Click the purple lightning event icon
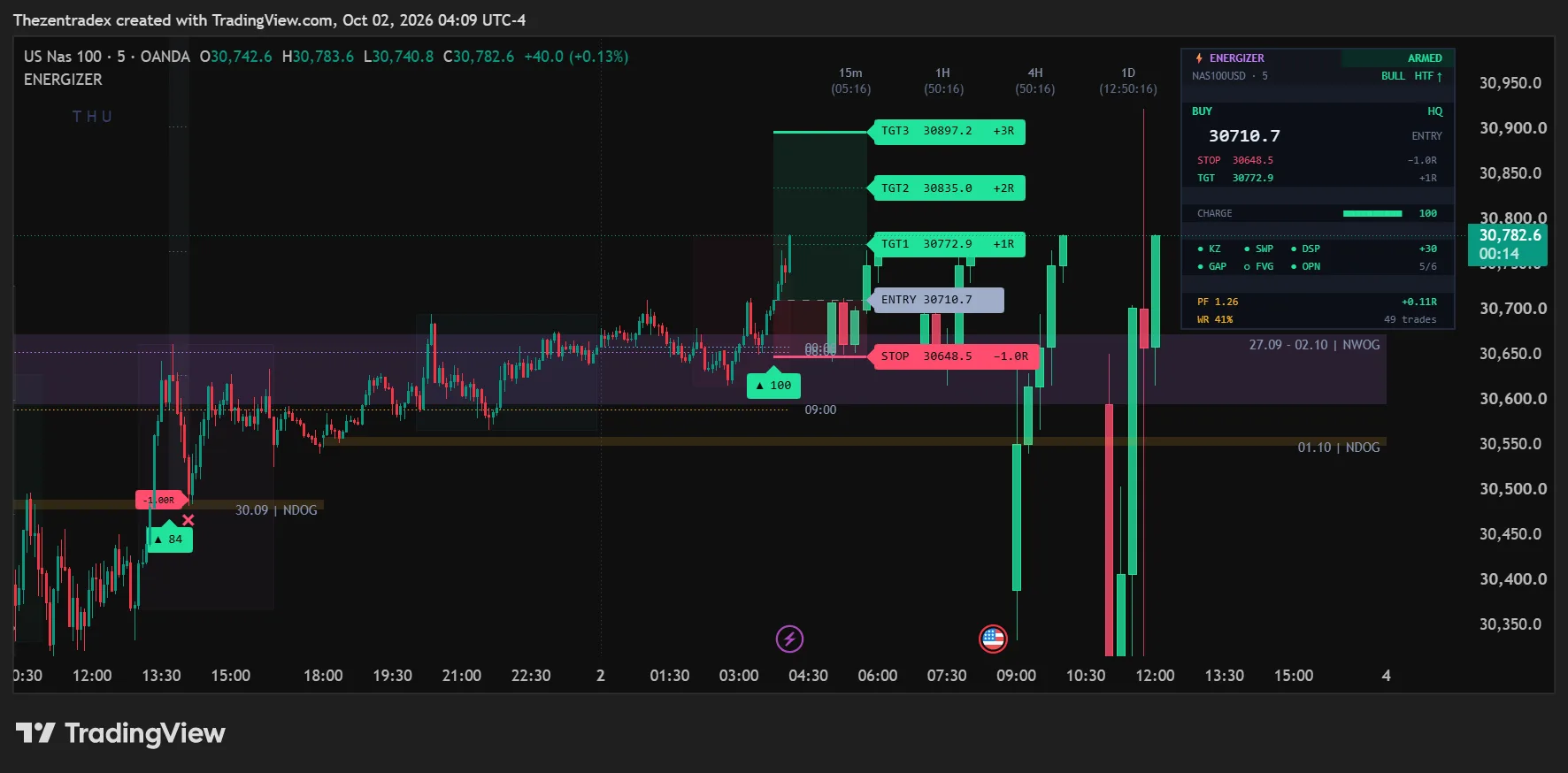Screen dimensions: 1568x773 pos(789,639)
